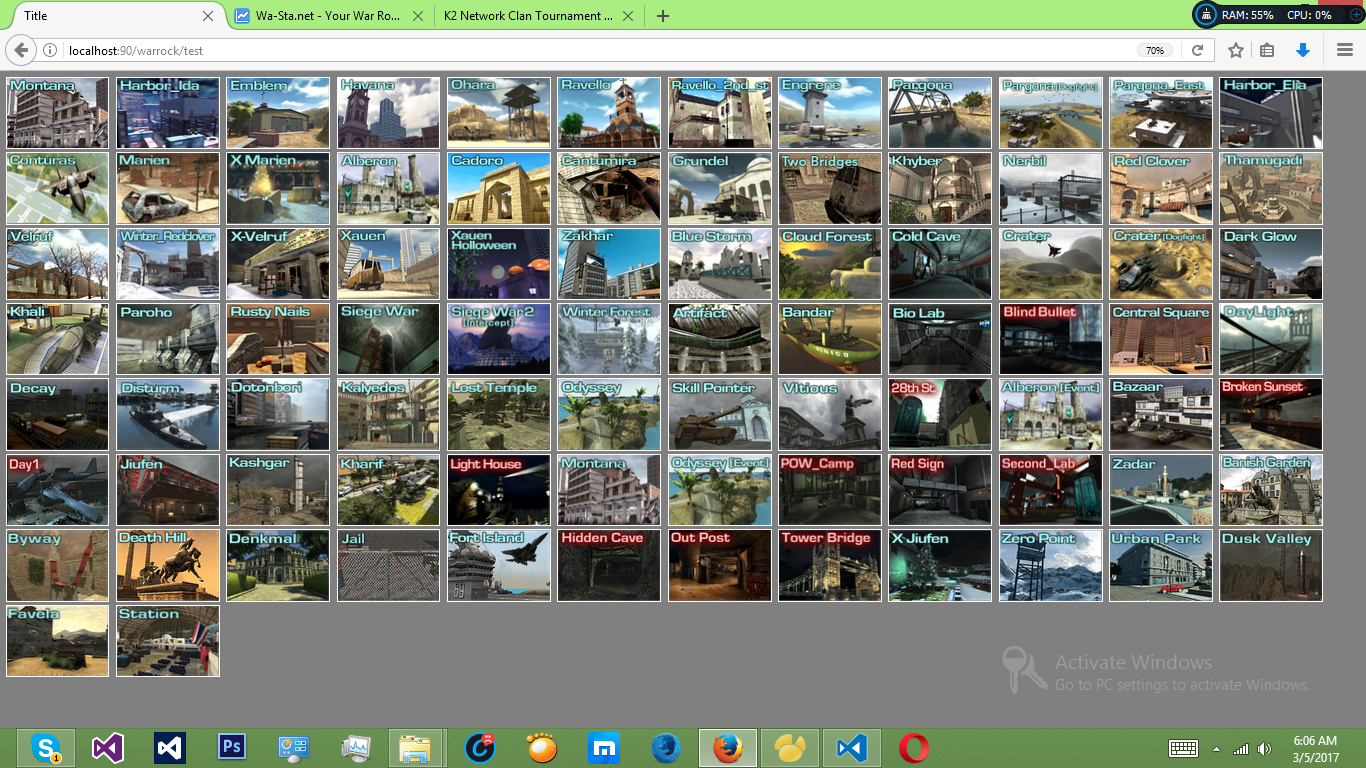Select the Blind Bullet map thumbnail
This screenshot has height=768, width=1366.
pos(1051,339)
